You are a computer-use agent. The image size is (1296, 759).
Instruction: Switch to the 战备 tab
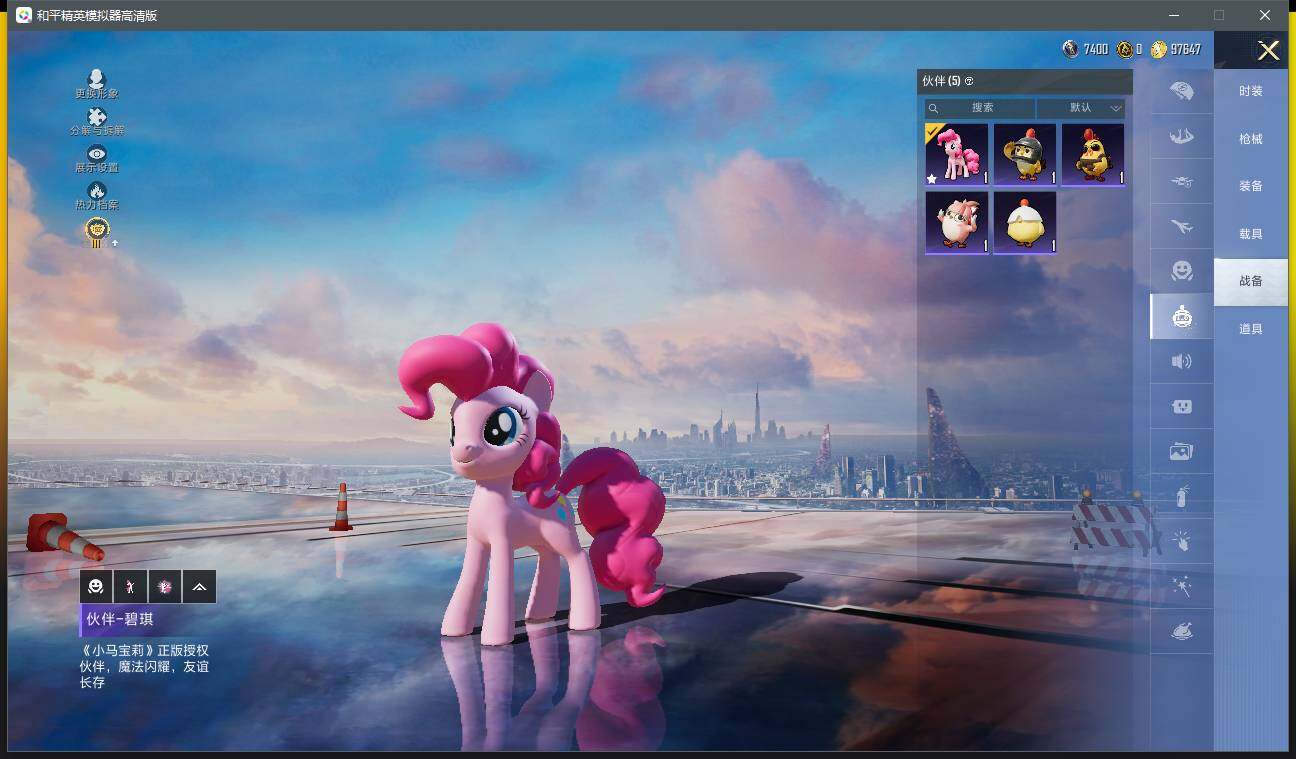point(1251,281)
